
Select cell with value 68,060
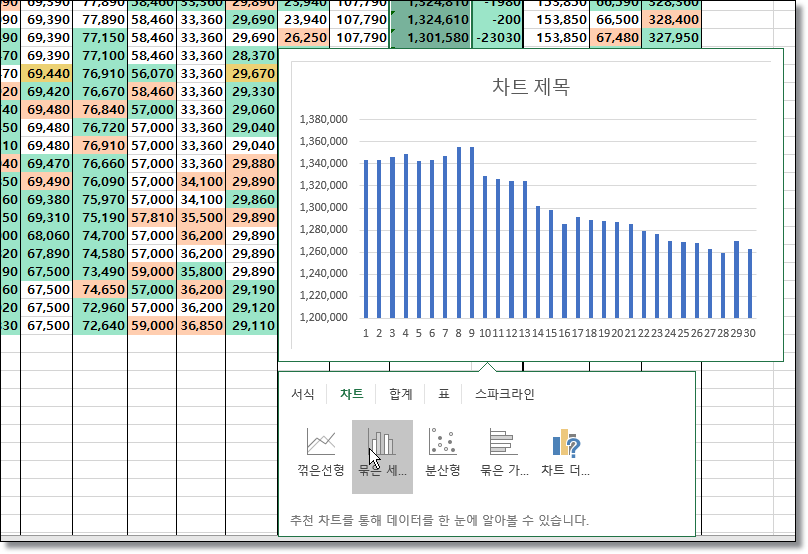(46, 236)
